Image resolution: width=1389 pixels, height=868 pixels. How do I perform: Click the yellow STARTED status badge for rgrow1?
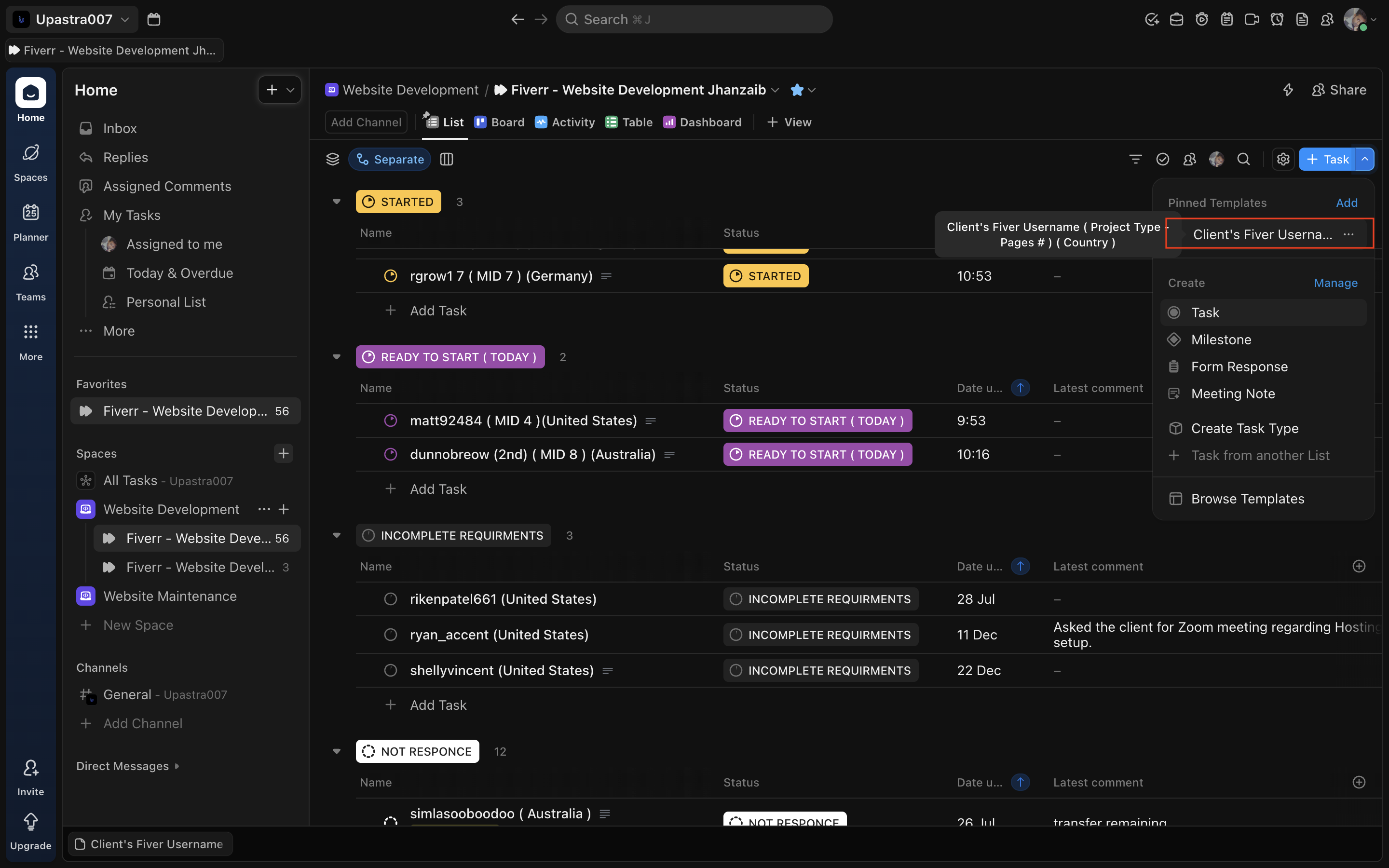pyautogui.click(x=765, y=275)
